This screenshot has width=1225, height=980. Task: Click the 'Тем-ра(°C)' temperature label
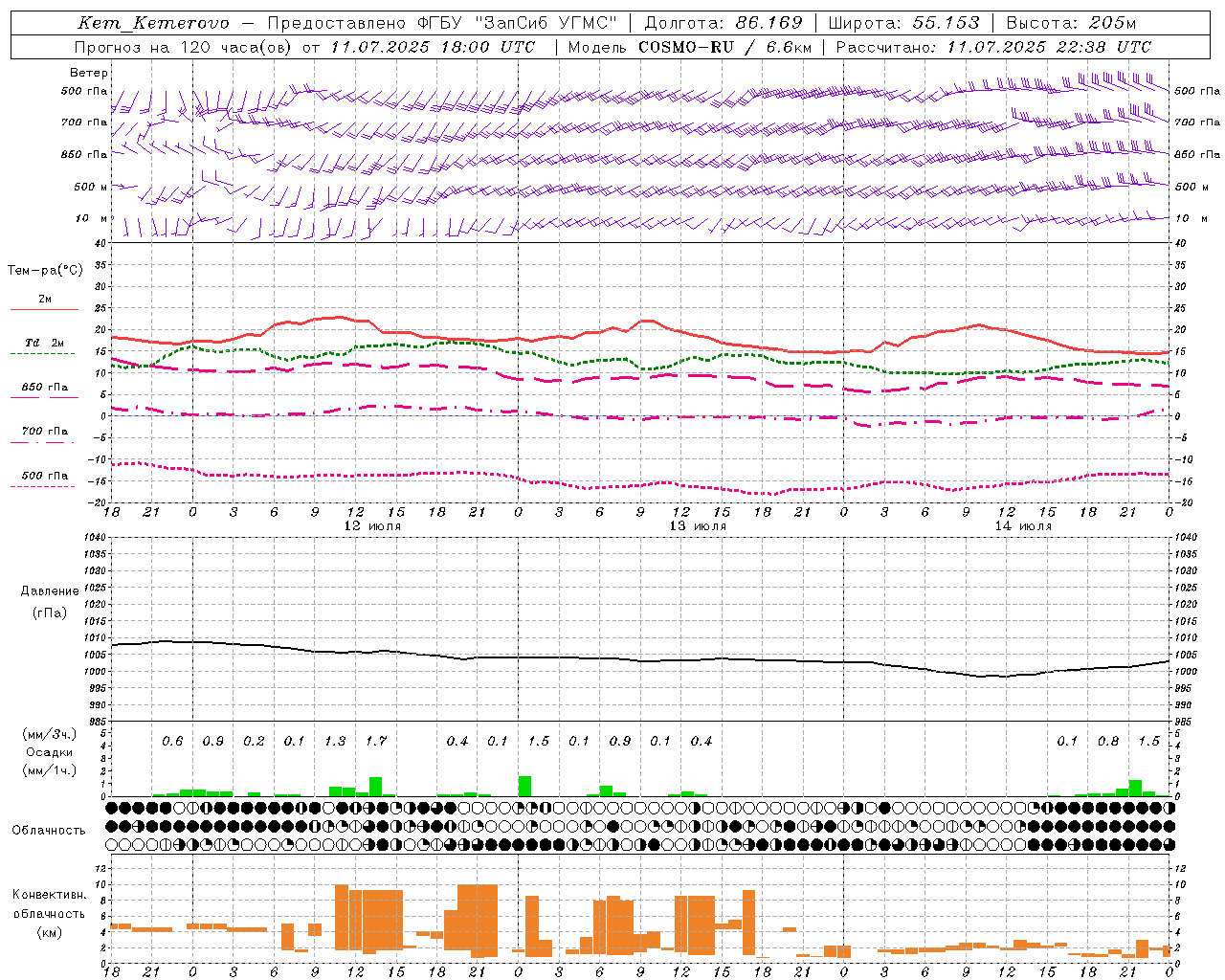[45, 271]
